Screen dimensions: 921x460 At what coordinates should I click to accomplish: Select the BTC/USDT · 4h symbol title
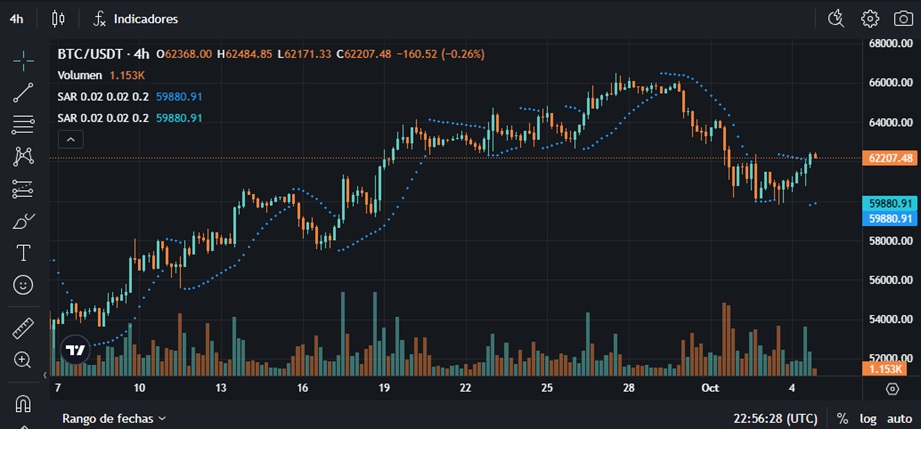pyautogui.click(x=103, y=54)
